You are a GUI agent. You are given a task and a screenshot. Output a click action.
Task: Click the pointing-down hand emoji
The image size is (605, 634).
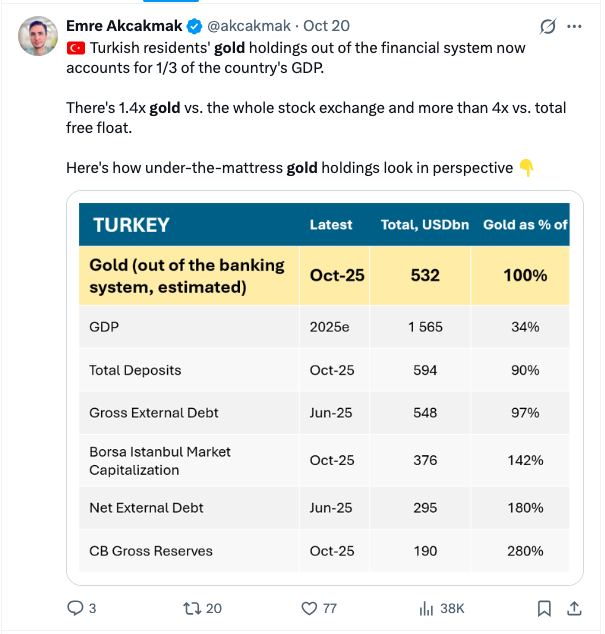pyautogui.click(x=527, y=168)
